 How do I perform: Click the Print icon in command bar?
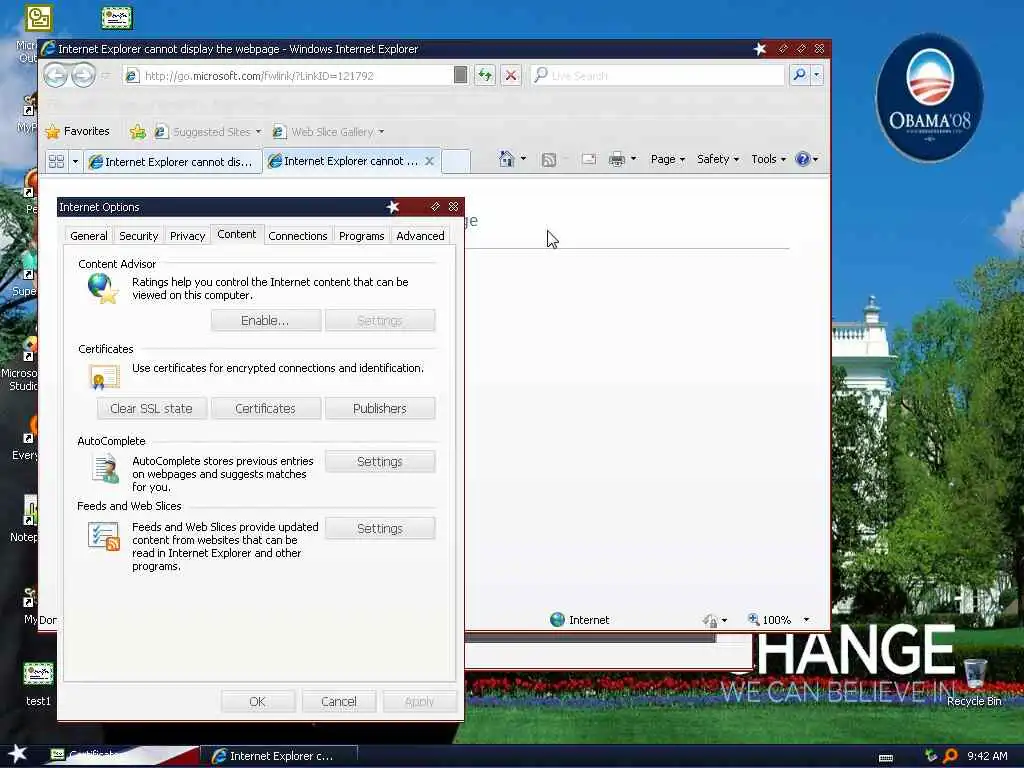pyautogui.click(x=616, y=159)
